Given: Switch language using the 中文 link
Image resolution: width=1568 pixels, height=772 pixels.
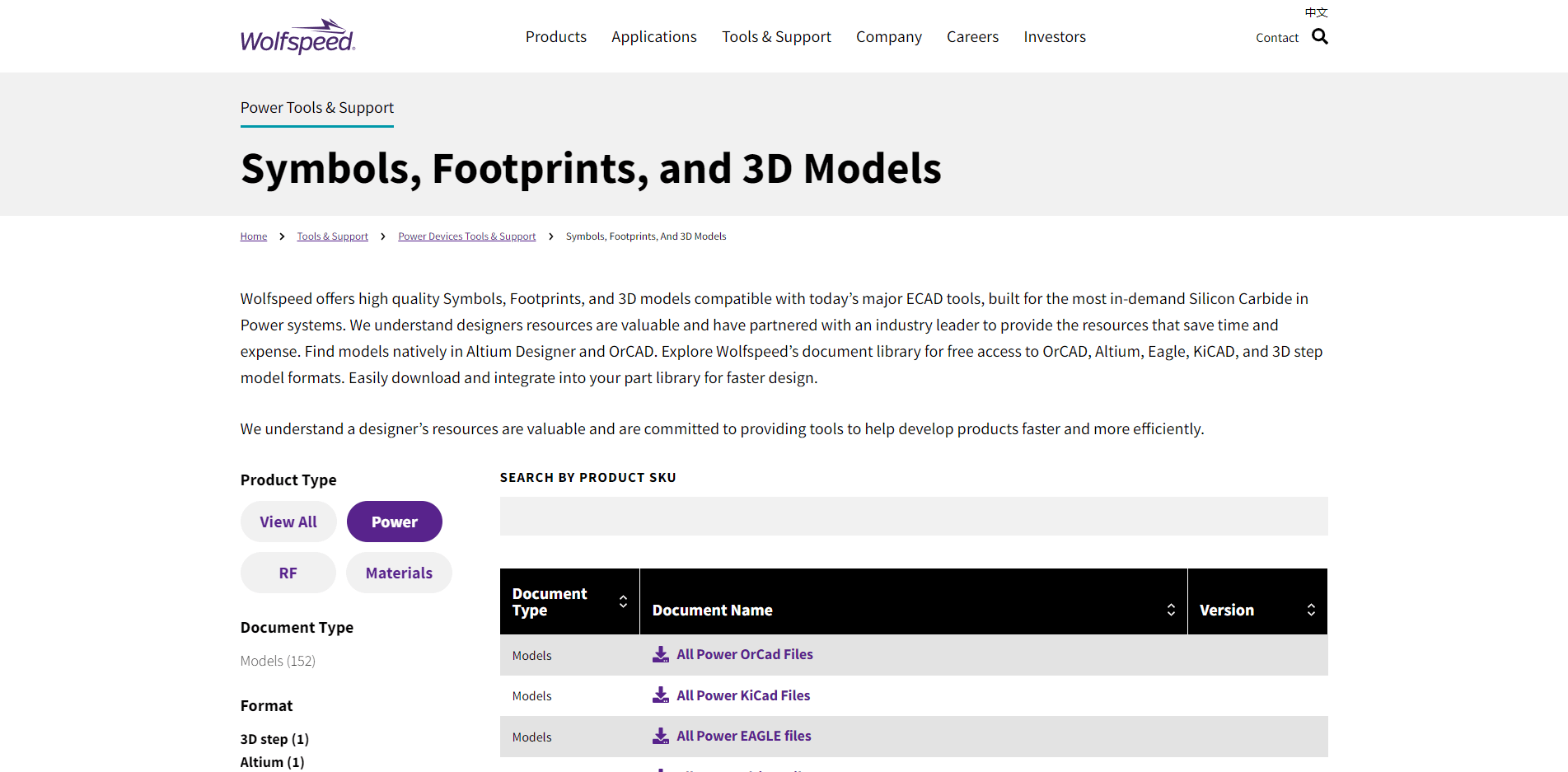Looking at the screenshot, I should click(1314, 12).
